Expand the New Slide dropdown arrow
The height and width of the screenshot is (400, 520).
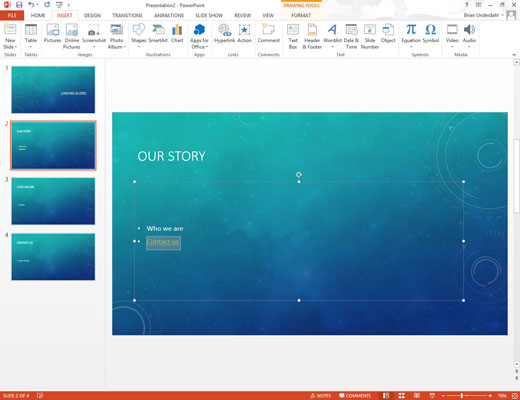click(10, 47)
